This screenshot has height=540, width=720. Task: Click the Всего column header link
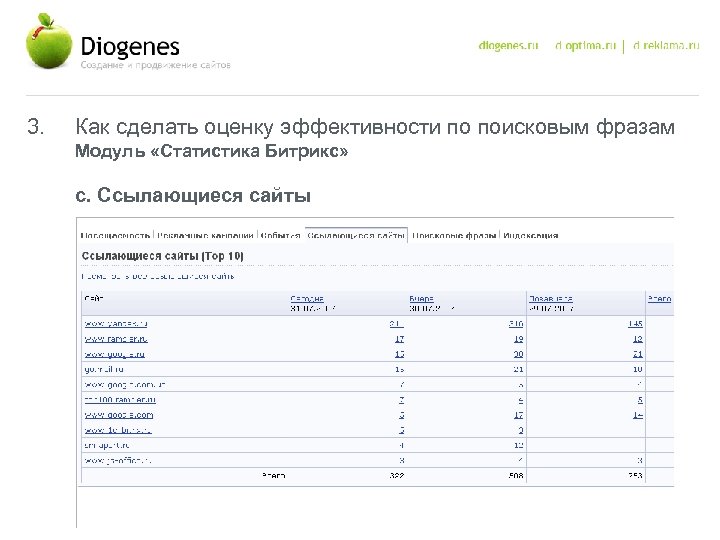click(659, 298)
